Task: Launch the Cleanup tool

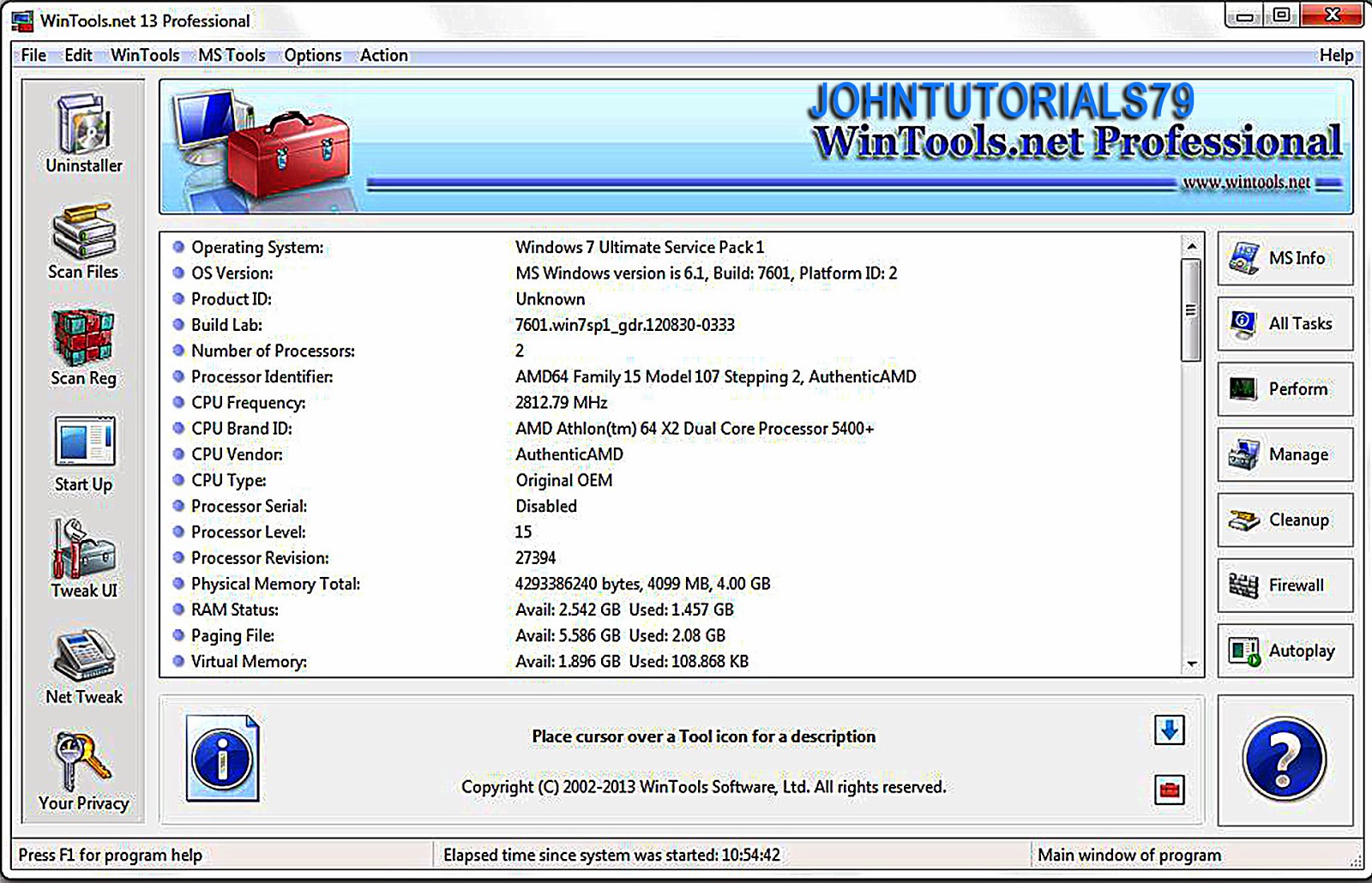Action: (x=1285, y=520)
